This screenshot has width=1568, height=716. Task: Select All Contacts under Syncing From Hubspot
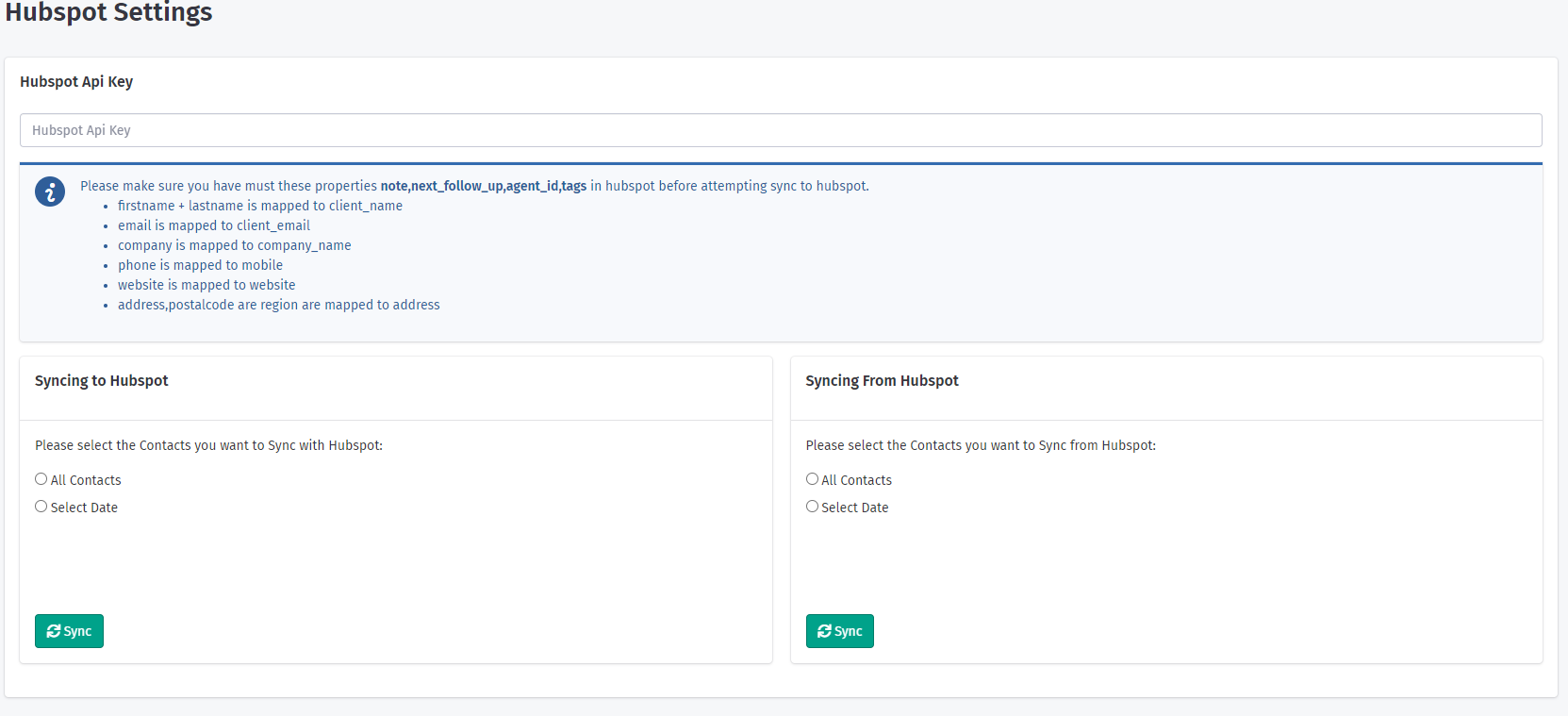(812, 479)
